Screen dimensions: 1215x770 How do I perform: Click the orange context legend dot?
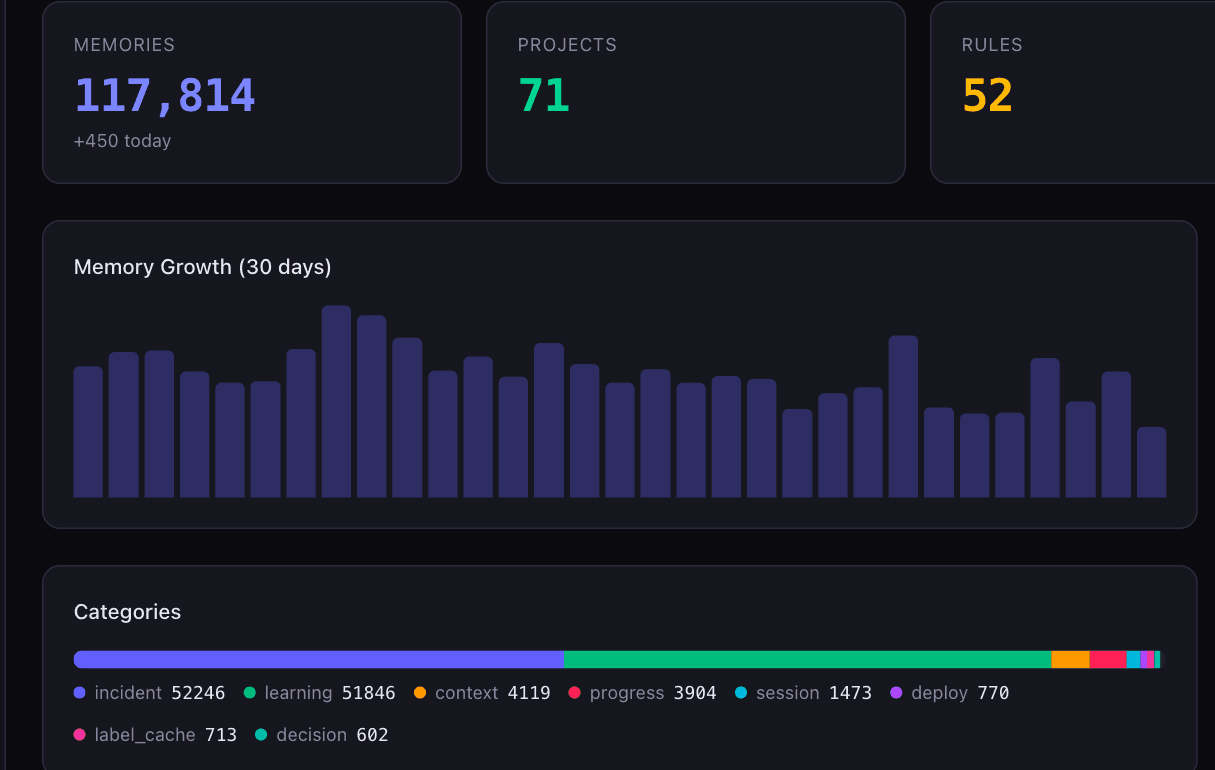420,693
